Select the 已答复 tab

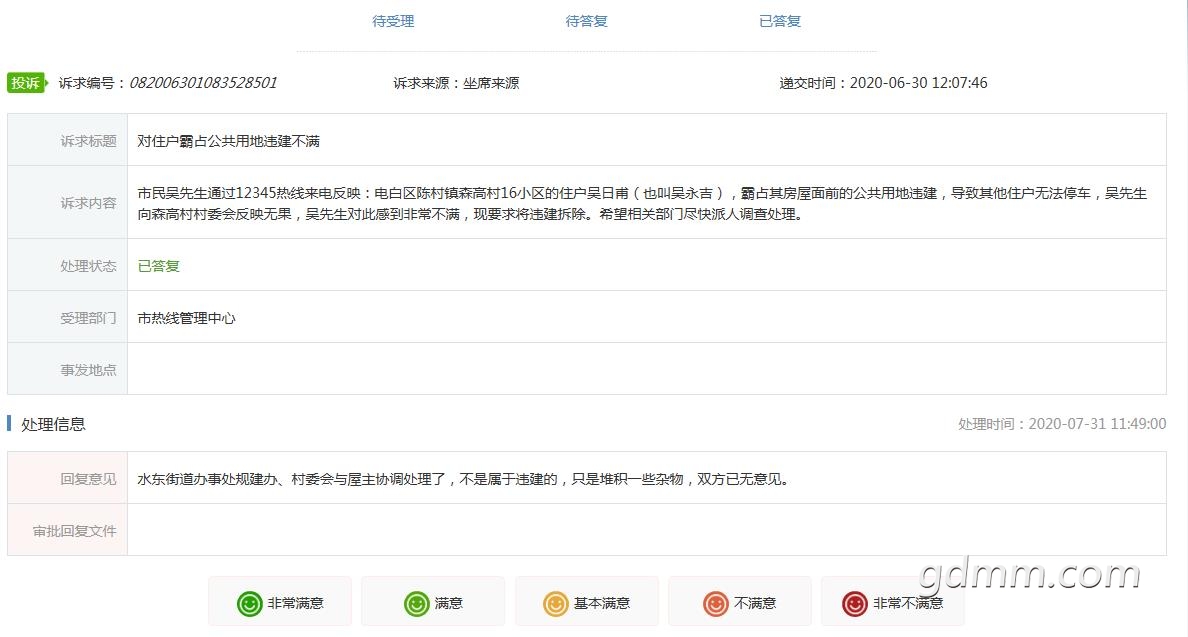(x=780, y=21)
